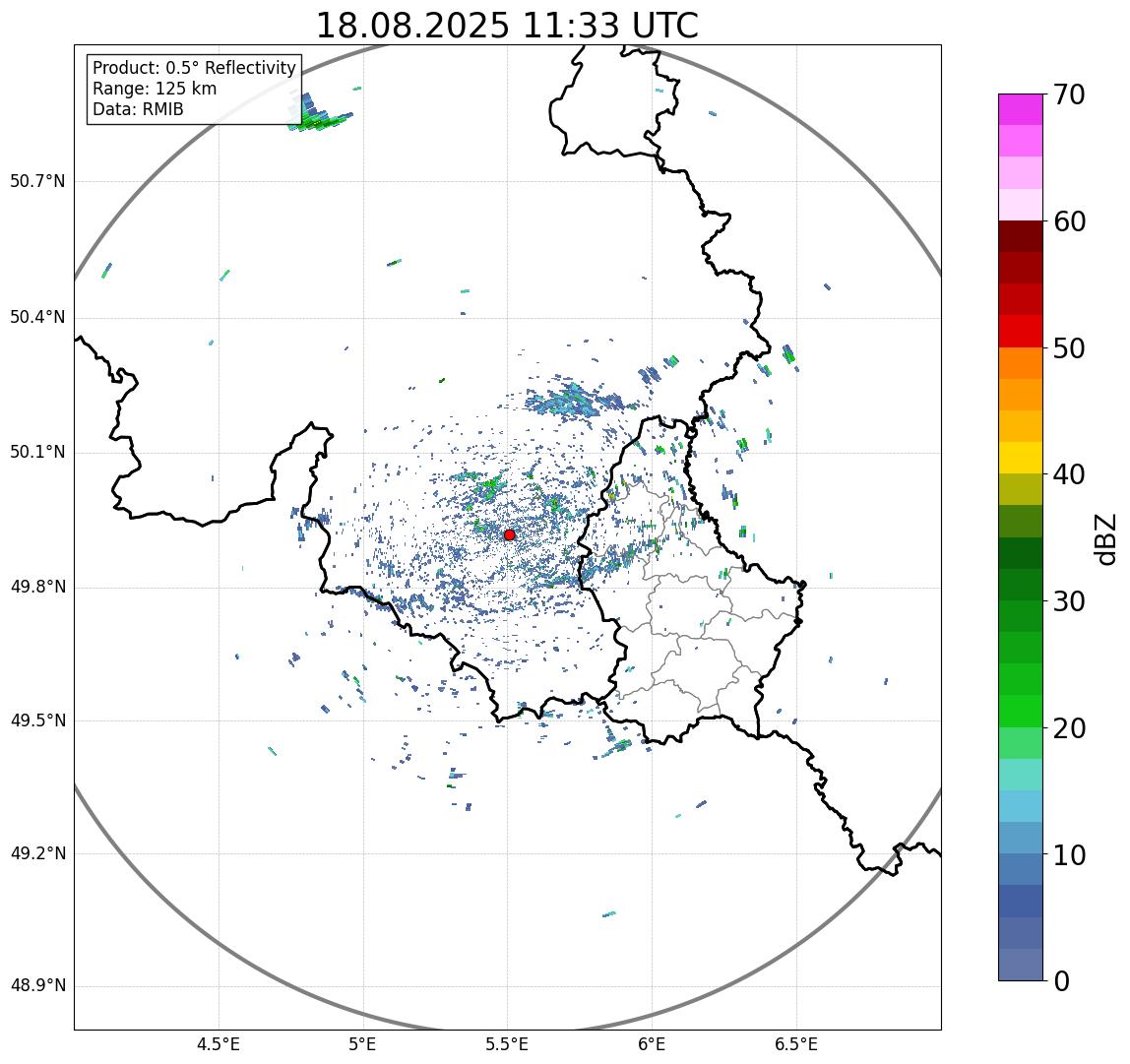Click the 50.4°N latitude label
The image size is (1130, 1064).
37,317
